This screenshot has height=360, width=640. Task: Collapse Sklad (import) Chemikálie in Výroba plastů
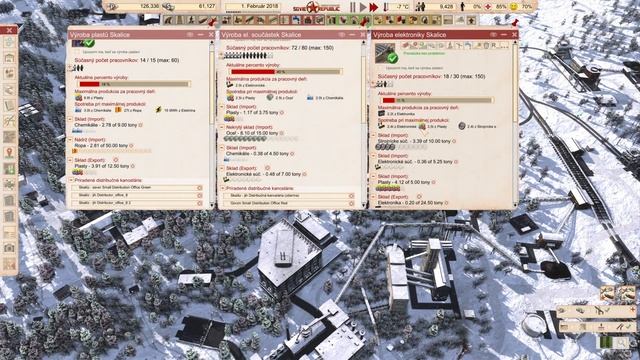click(x=71, y=119)
